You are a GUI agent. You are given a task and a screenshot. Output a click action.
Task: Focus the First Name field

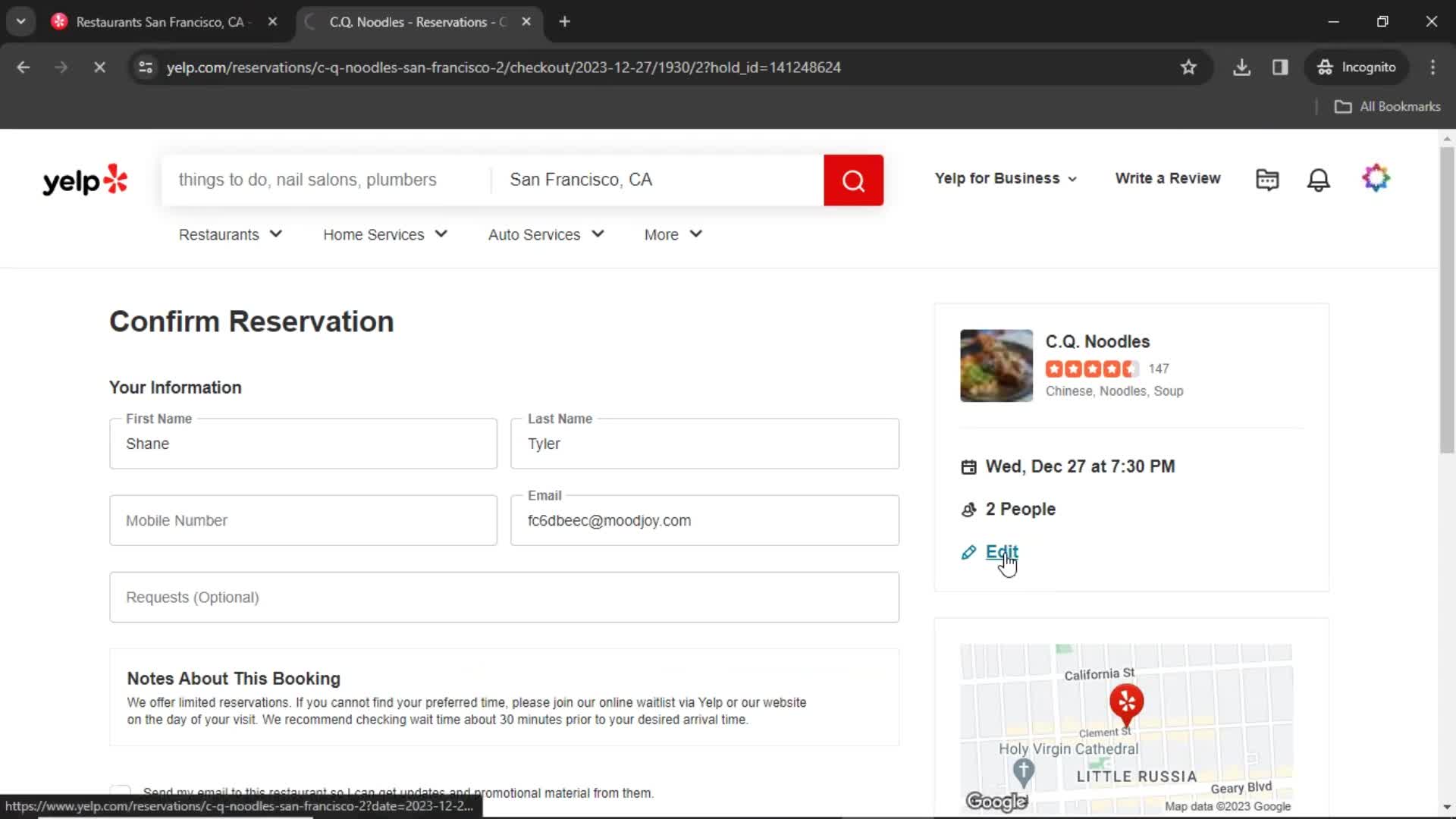(303, 444)
